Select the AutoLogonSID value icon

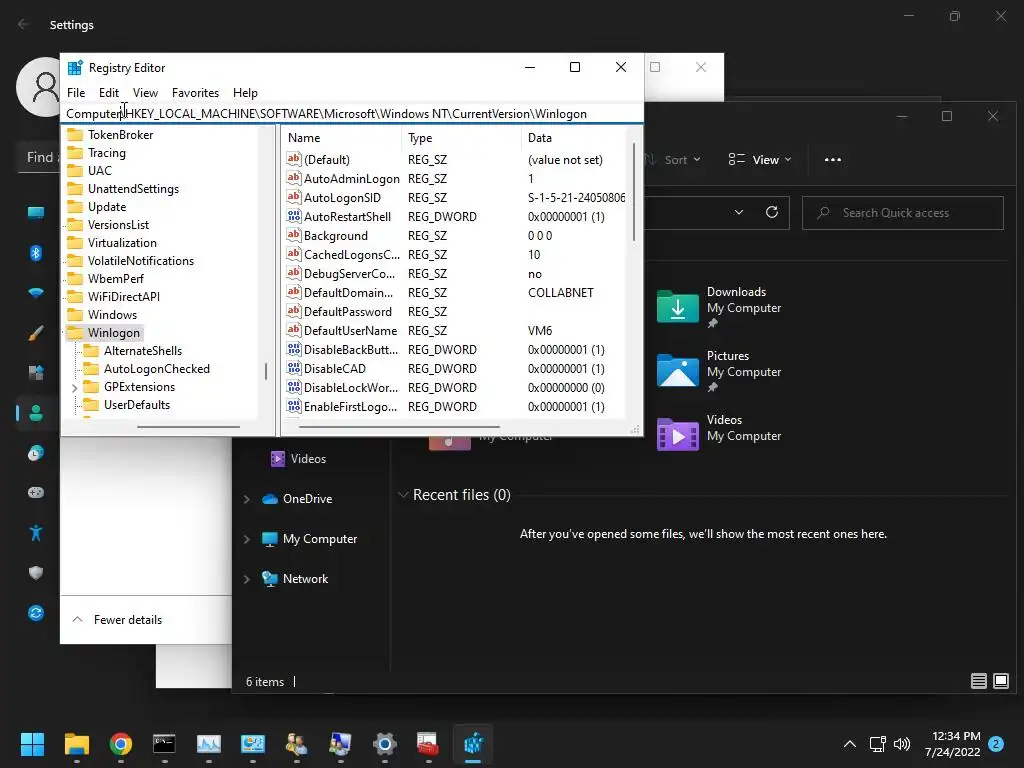294,197
